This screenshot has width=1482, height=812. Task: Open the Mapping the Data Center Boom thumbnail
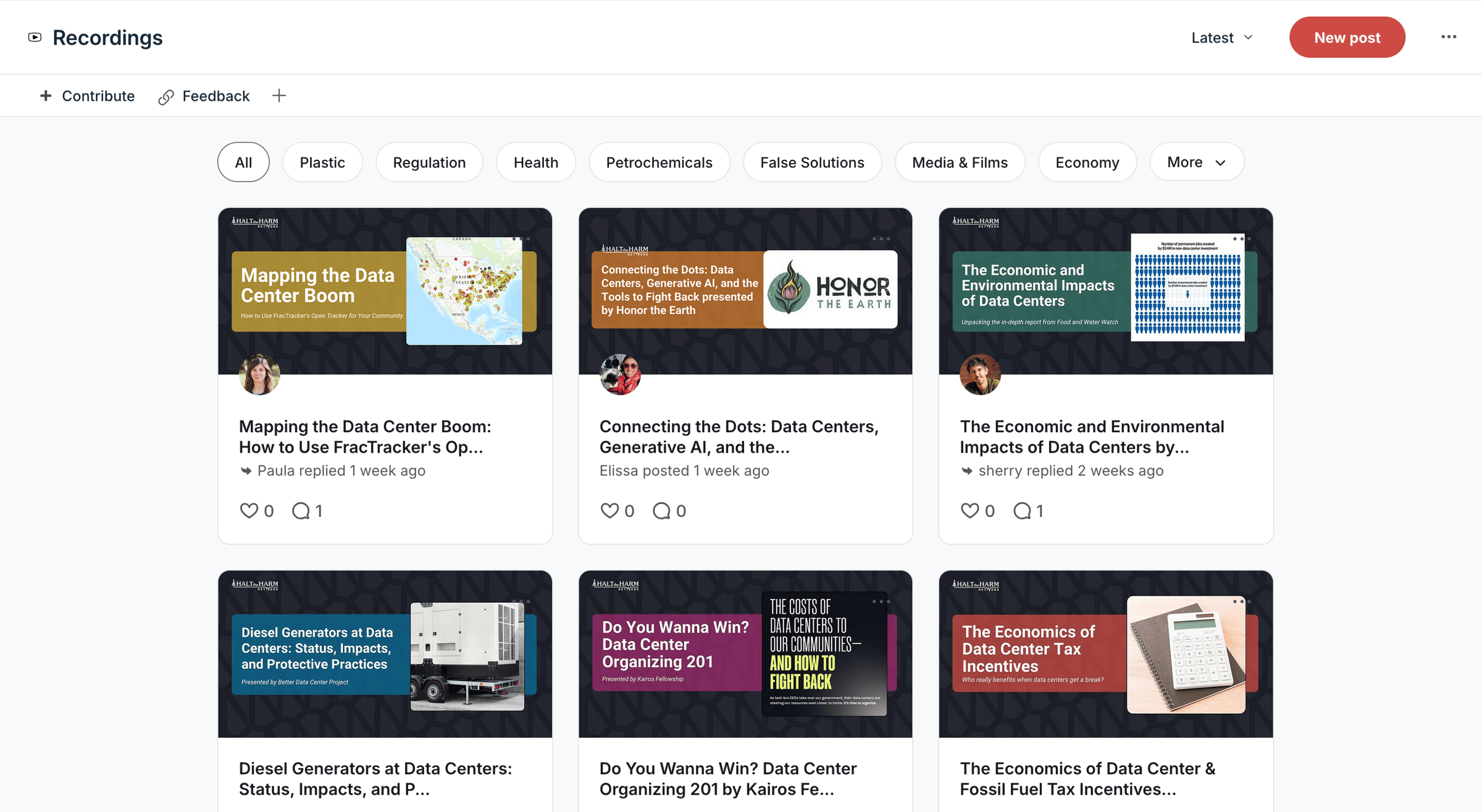385,291
